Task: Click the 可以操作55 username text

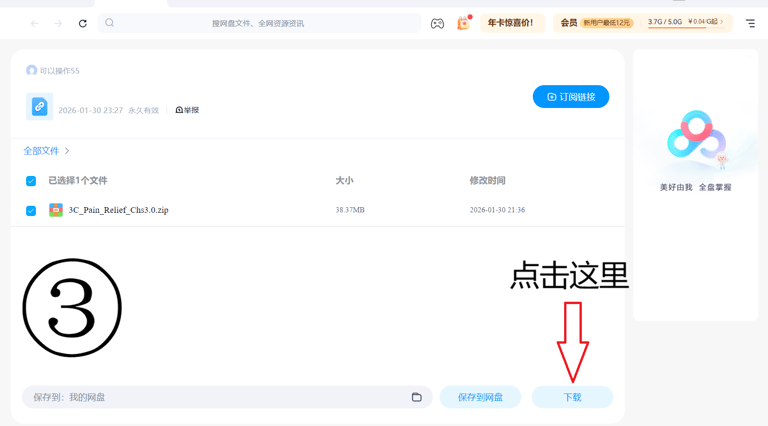Action: 59,71
